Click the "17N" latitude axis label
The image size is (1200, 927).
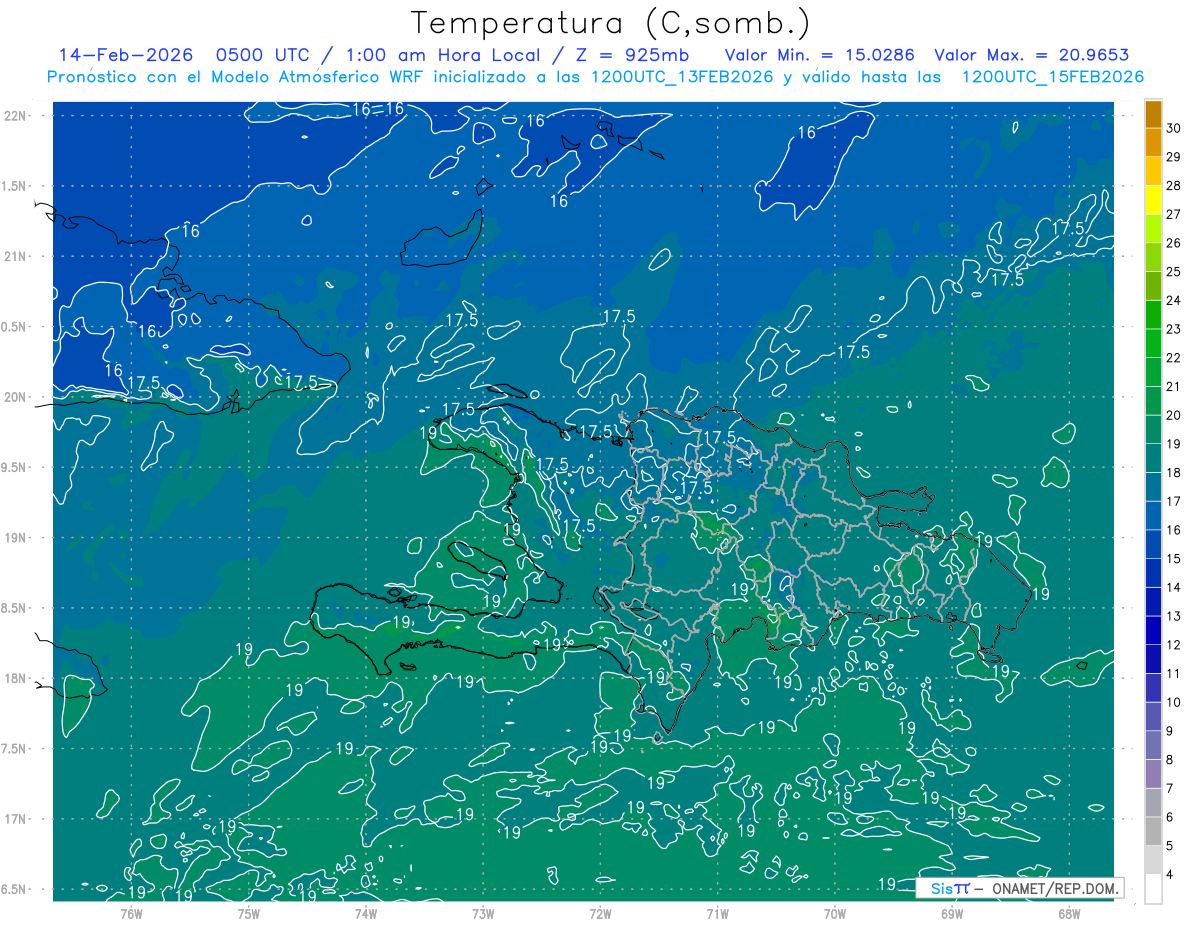(16, 819)
